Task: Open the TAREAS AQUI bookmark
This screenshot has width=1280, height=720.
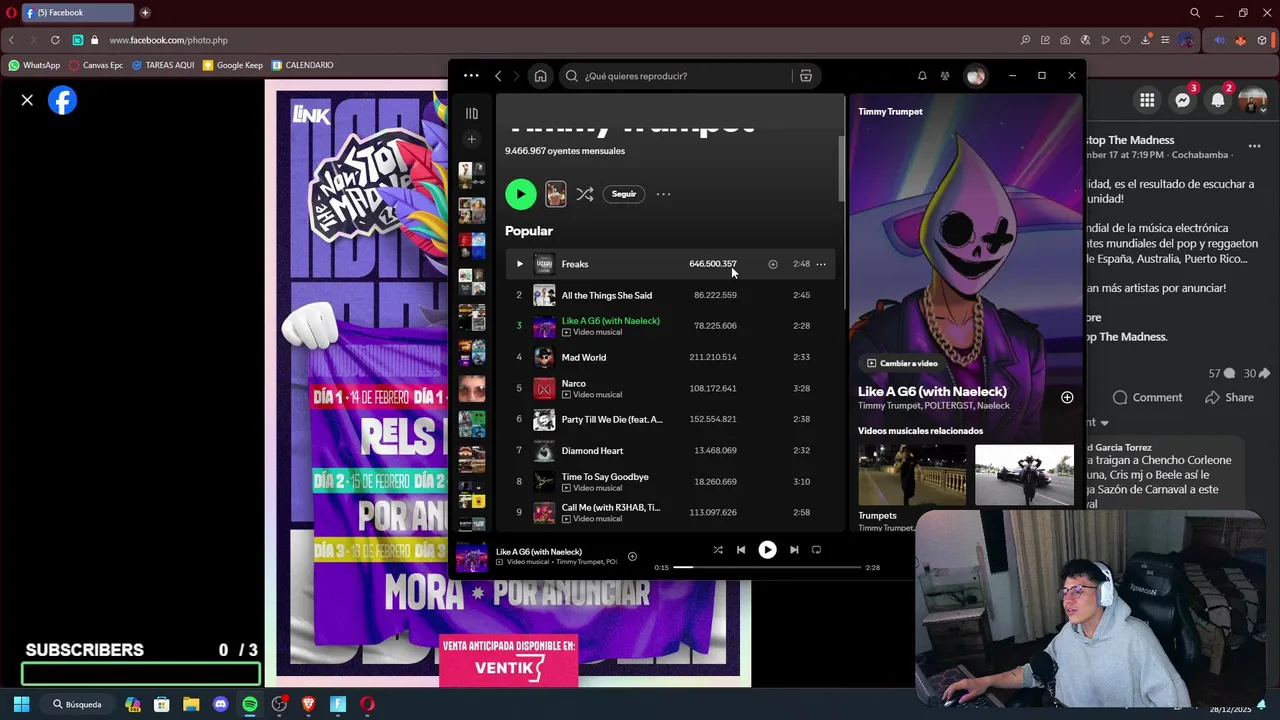Action: 163,65
